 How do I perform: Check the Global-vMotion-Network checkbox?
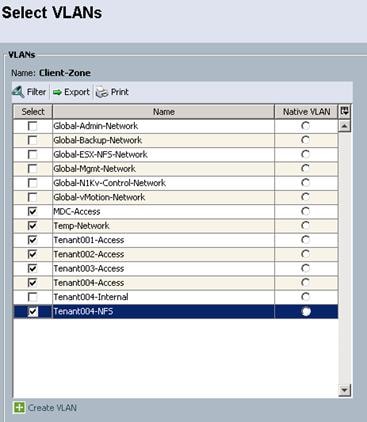click(x=33, y=197)
